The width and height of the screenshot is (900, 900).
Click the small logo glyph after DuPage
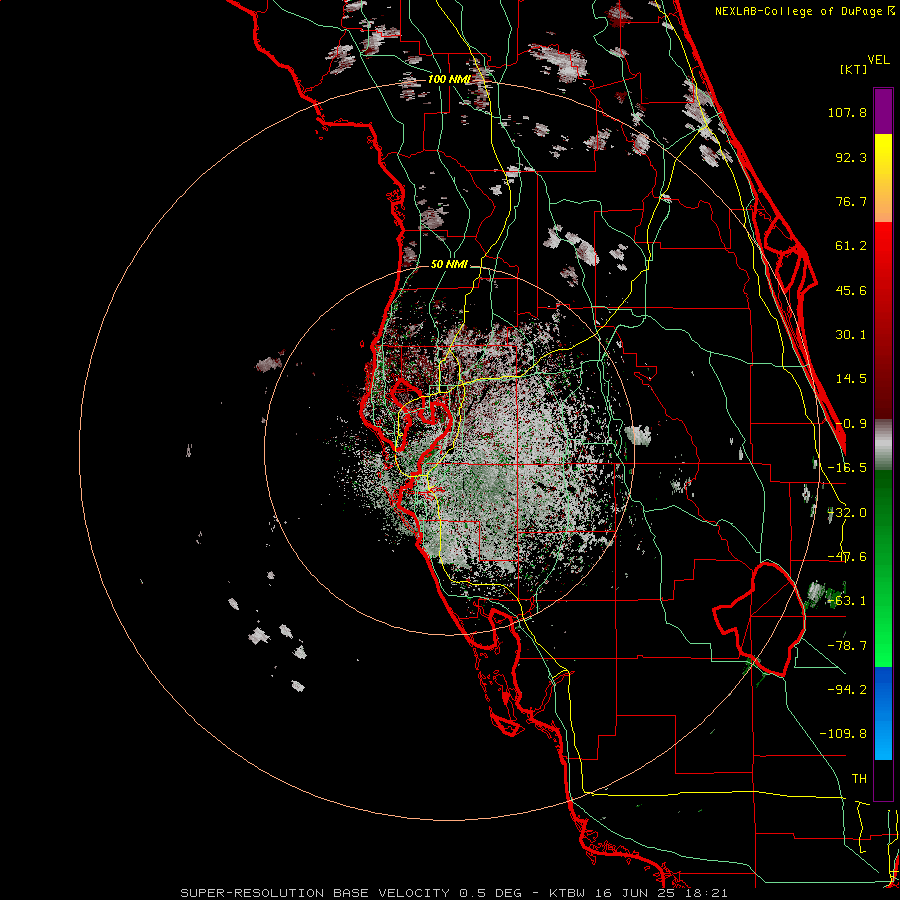click(x=891, y=10)
